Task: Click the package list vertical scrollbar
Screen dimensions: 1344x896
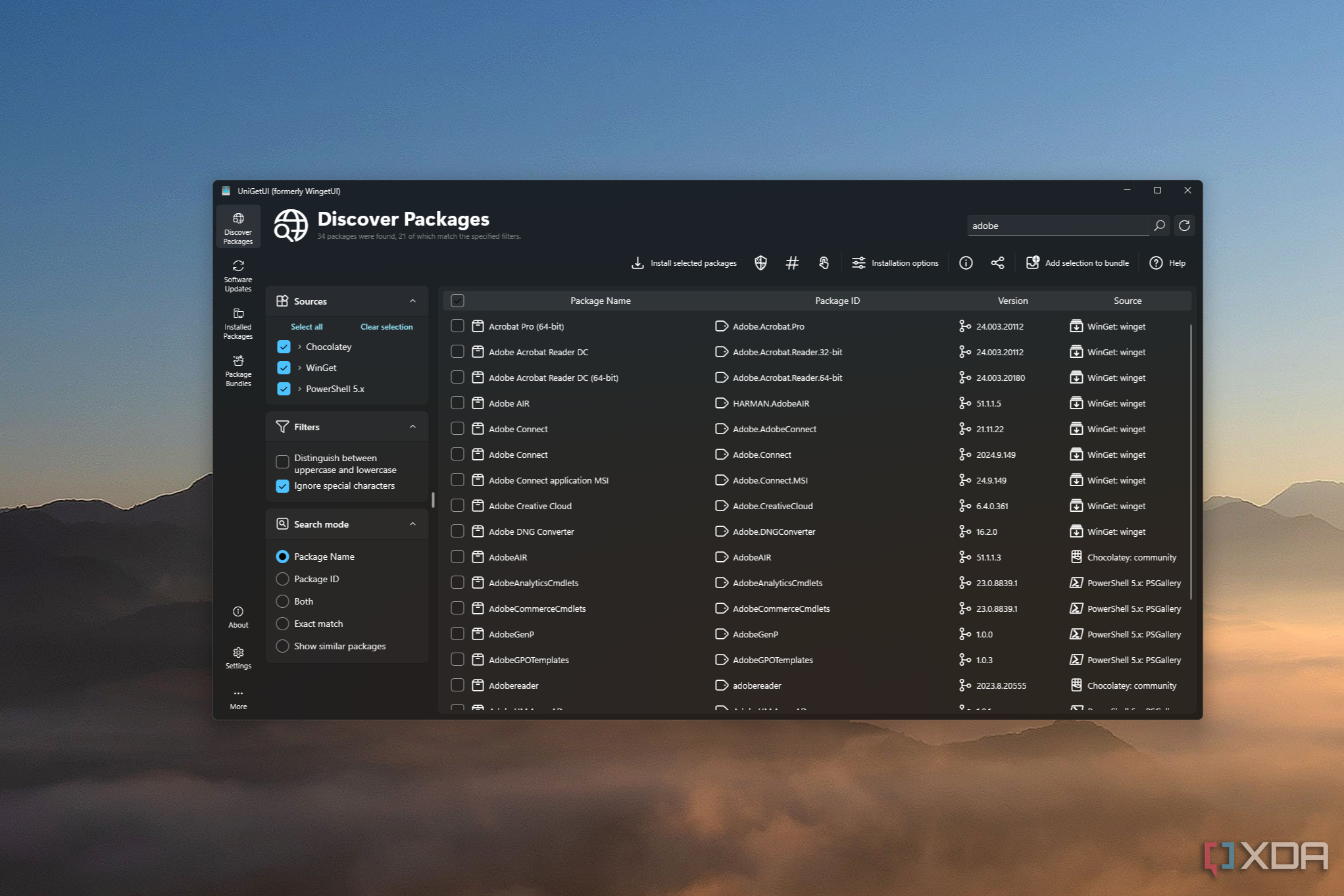Action: pyautogui.click(x=1191, y=460)
